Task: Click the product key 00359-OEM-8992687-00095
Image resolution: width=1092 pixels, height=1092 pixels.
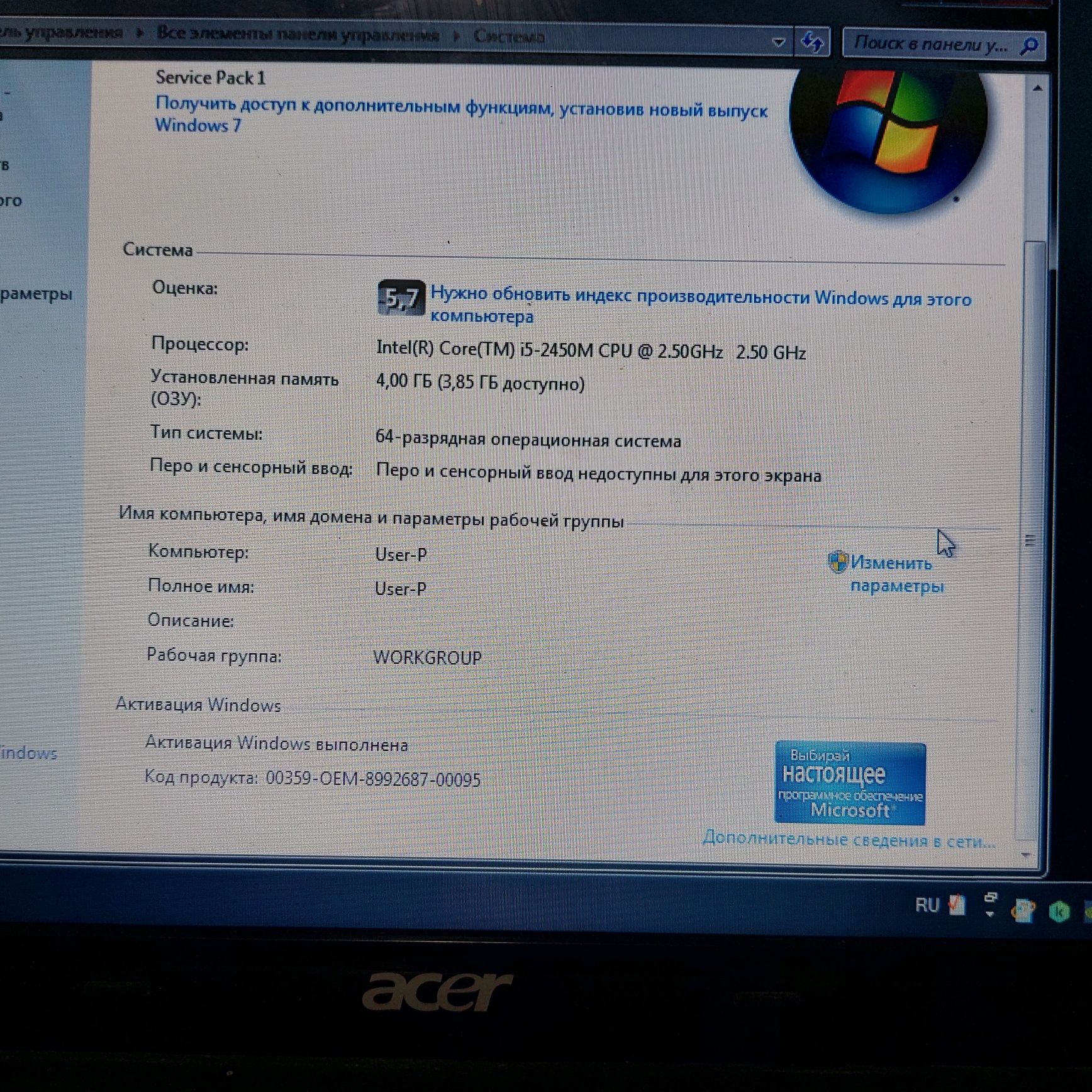Action: [x=373, y=779]
